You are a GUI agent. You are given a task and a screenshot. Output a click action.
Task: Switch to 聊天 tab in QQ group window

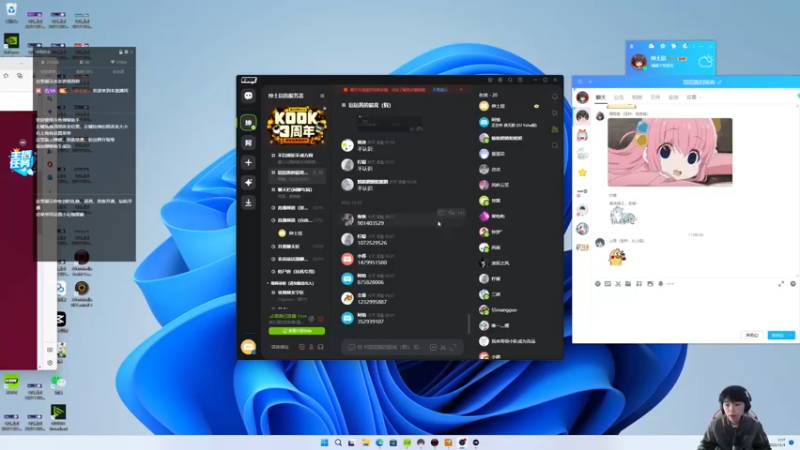click(x=601, y=97)
